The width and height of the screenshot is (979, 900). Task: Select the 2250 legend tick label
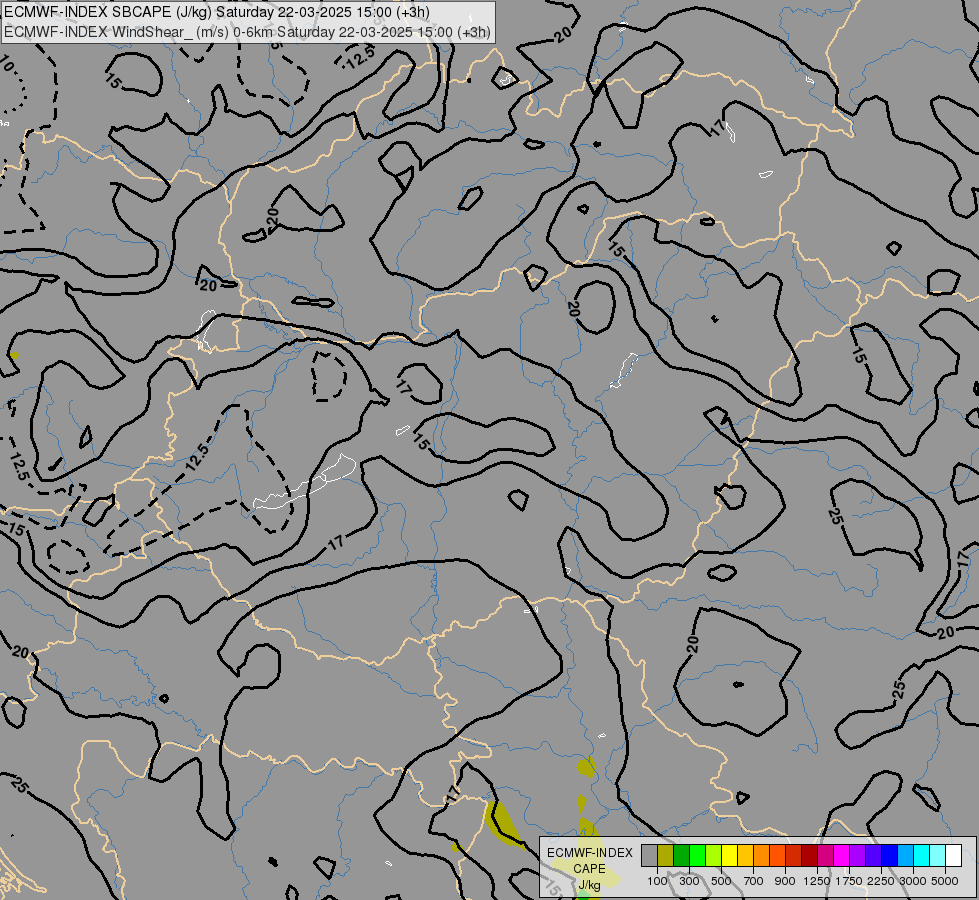coord(881,881)
